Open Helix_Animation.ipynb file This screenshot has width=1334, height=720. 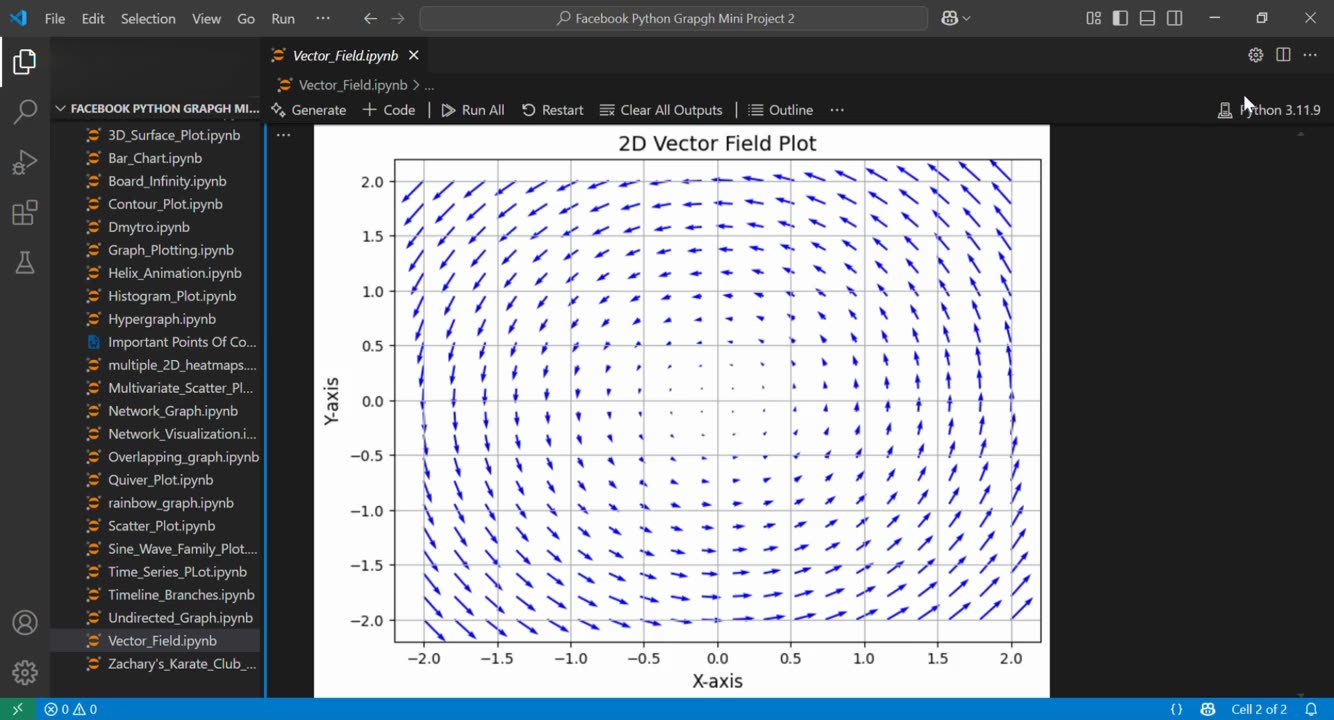(175, 273)
